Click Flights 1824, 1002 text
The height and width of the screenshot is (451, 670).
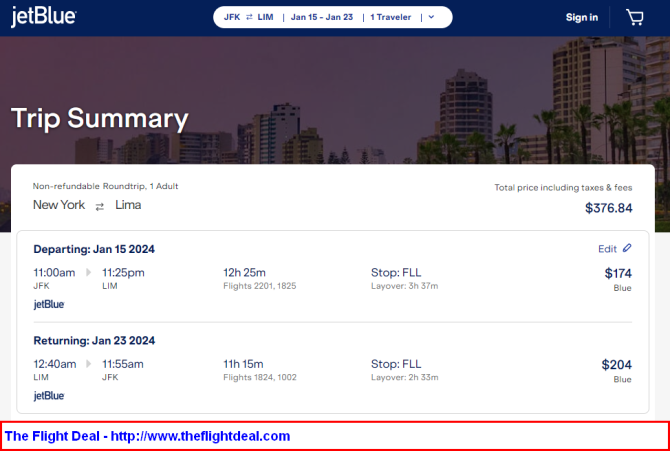(260, 377)
